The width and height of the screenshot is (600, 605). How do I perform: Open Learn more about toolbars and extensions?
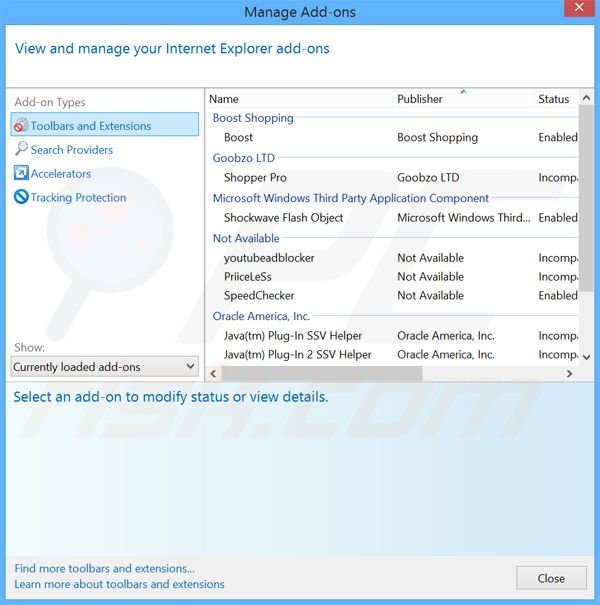pos(119,584)
